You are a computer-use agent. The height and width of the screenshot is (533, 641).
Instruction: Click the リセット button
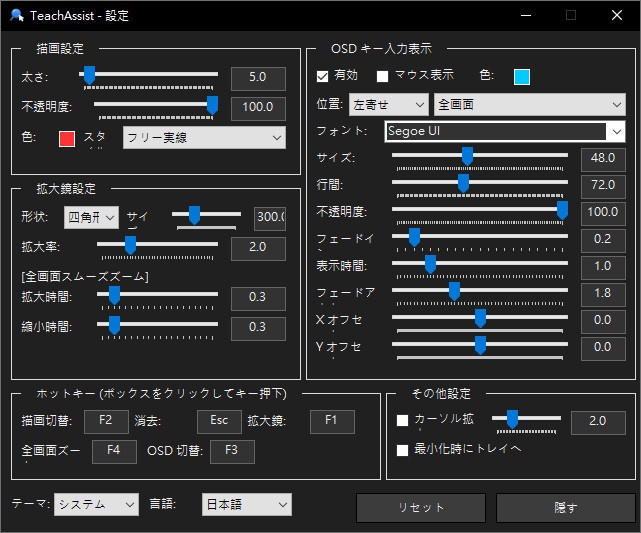421,508
